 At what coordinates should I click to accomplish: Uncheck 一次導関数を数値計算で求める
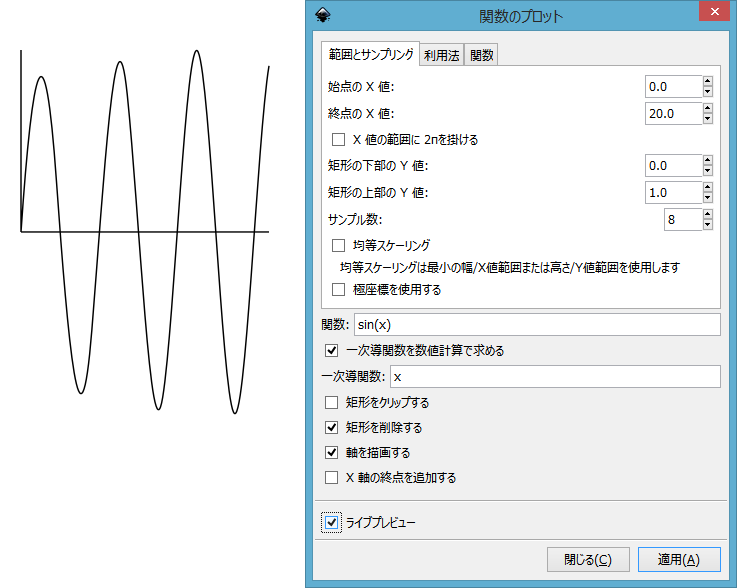click(x=331, y=351)
